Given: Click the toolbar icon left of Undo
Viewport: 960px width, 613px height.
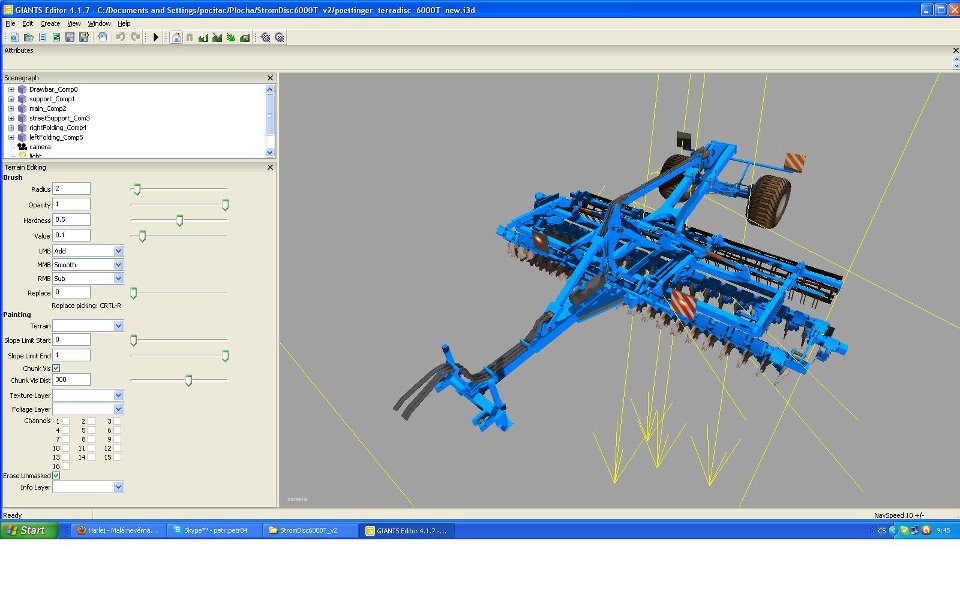Looking at the screenshot, I should [x=103, y=37].
